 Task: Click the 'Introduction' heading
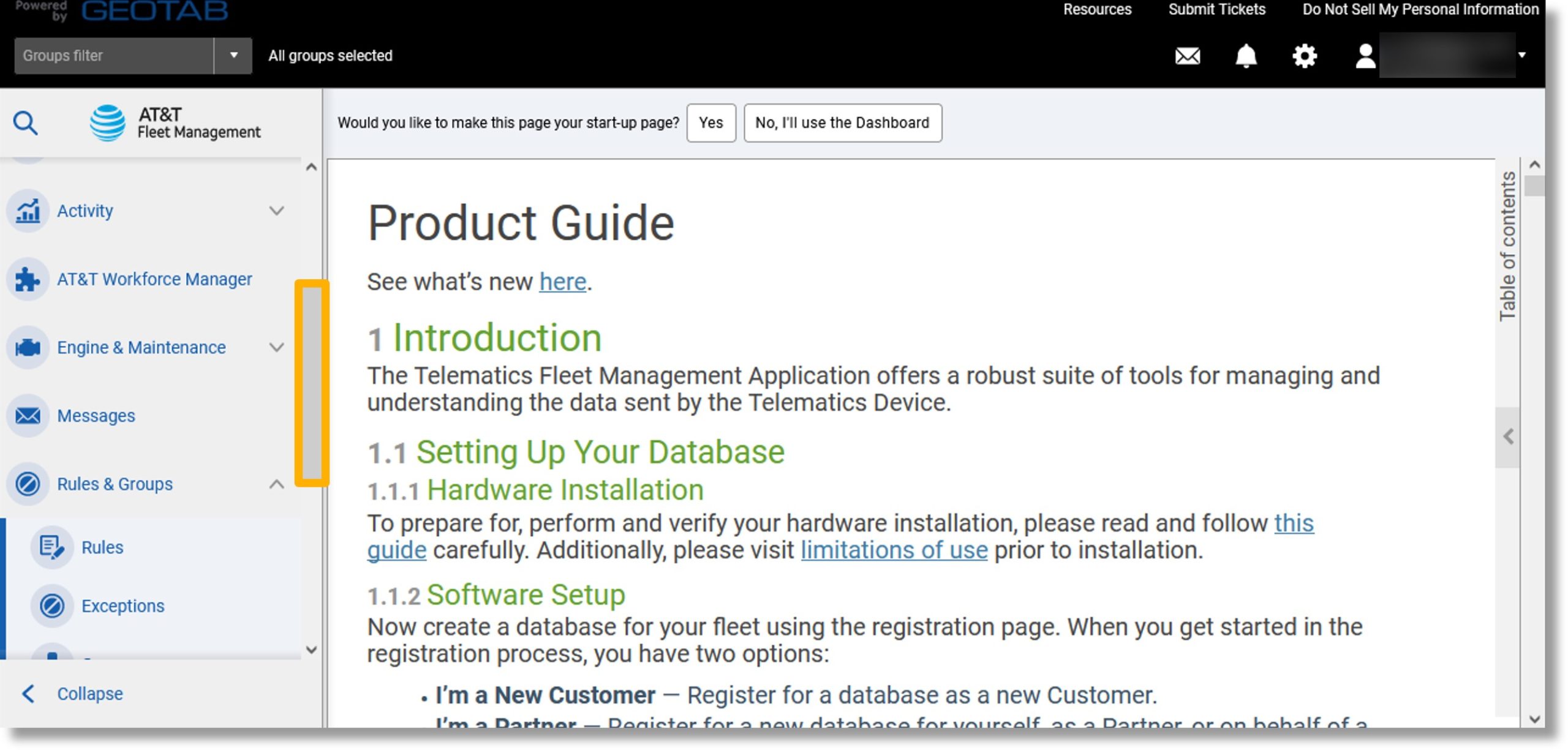click(x=497, y=338)
